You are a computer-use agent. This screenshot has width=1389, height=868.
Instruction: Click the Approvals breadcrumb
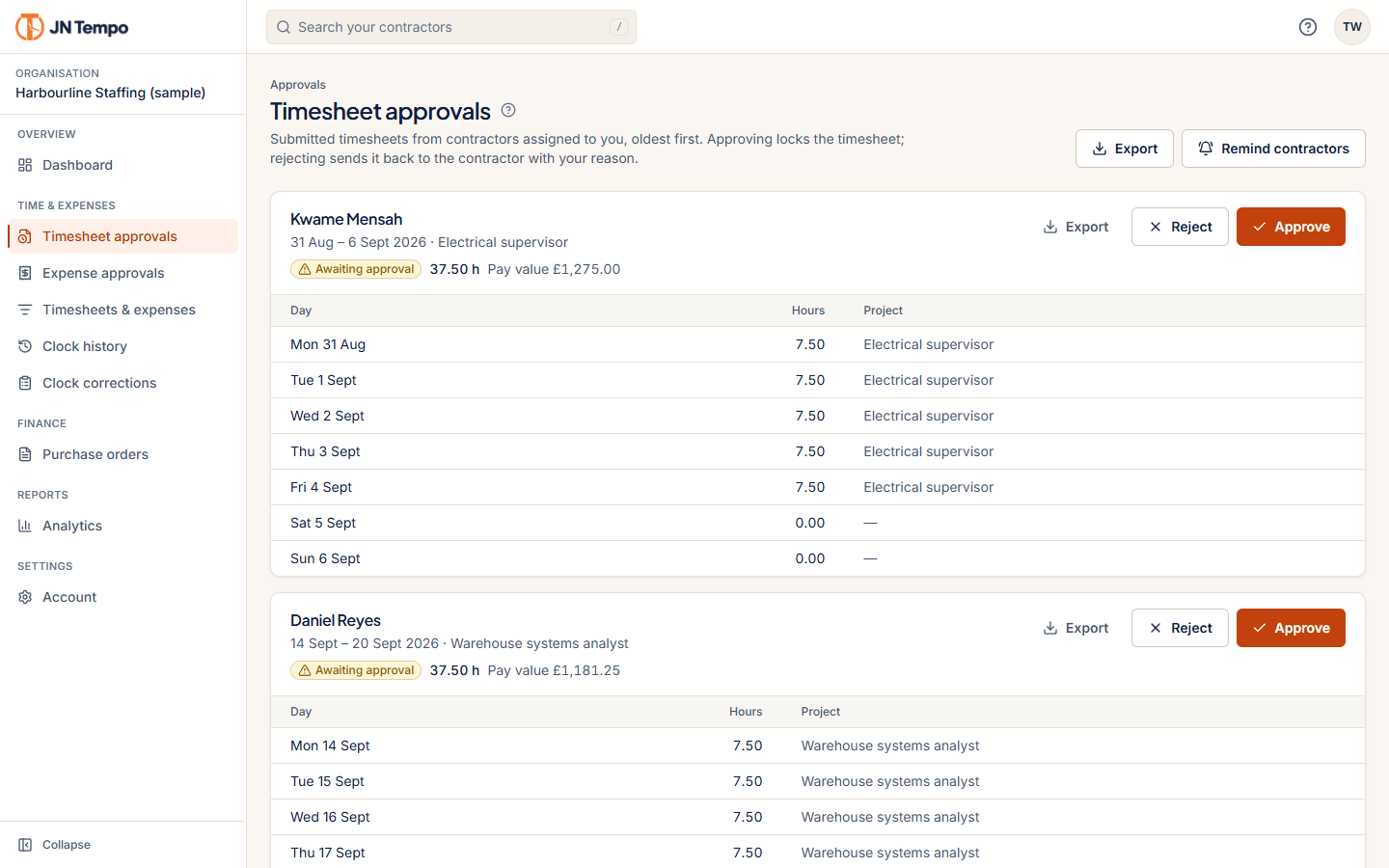pos(298,85)
